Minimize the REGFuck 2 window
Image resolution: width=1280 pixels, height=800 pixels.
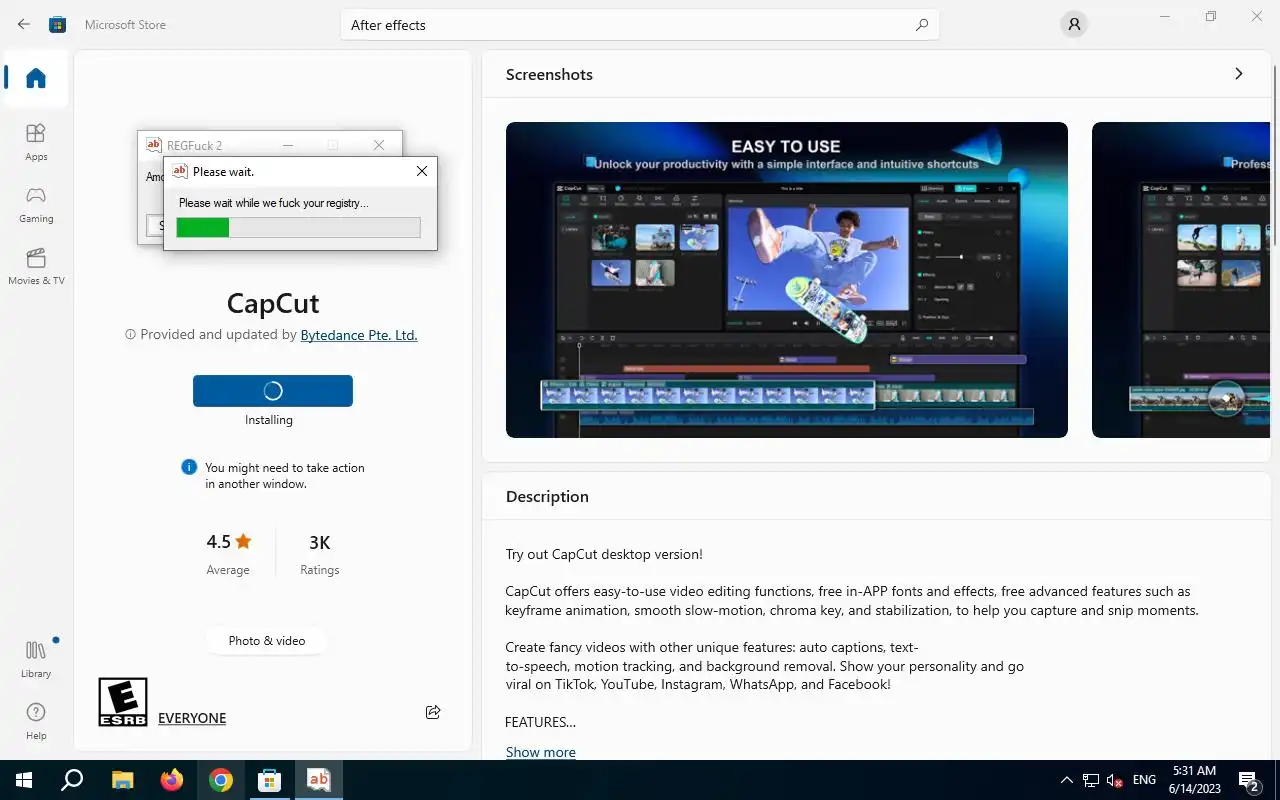click(287, 145)
